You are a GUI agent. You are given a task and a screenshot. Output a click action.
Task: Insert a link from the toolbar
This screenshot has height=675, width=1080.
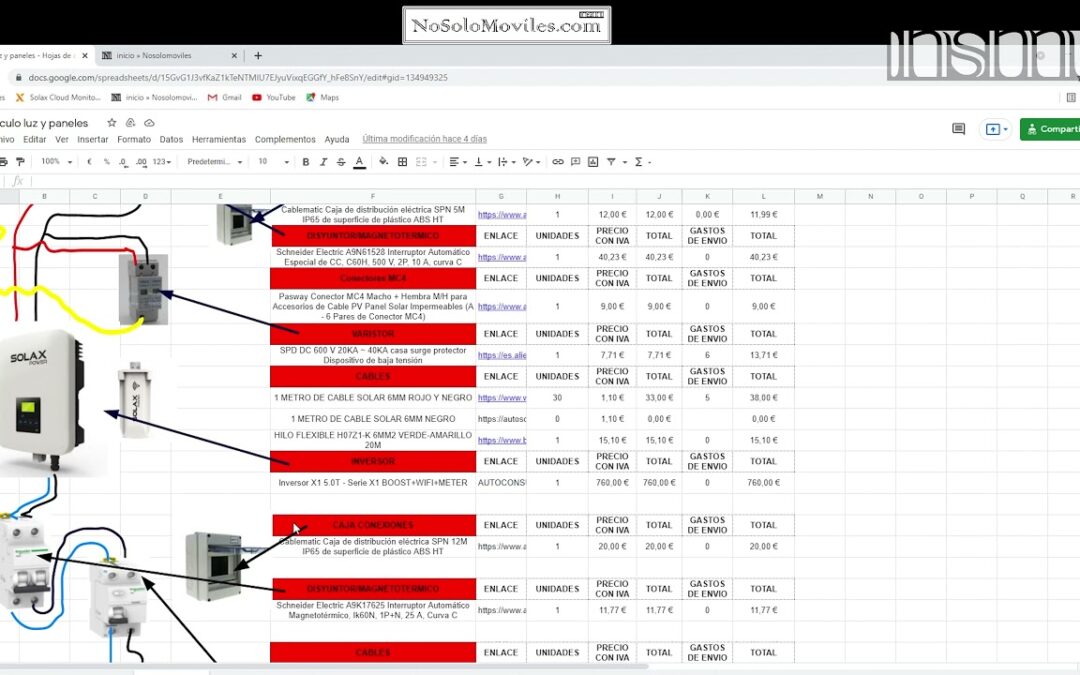558,162
